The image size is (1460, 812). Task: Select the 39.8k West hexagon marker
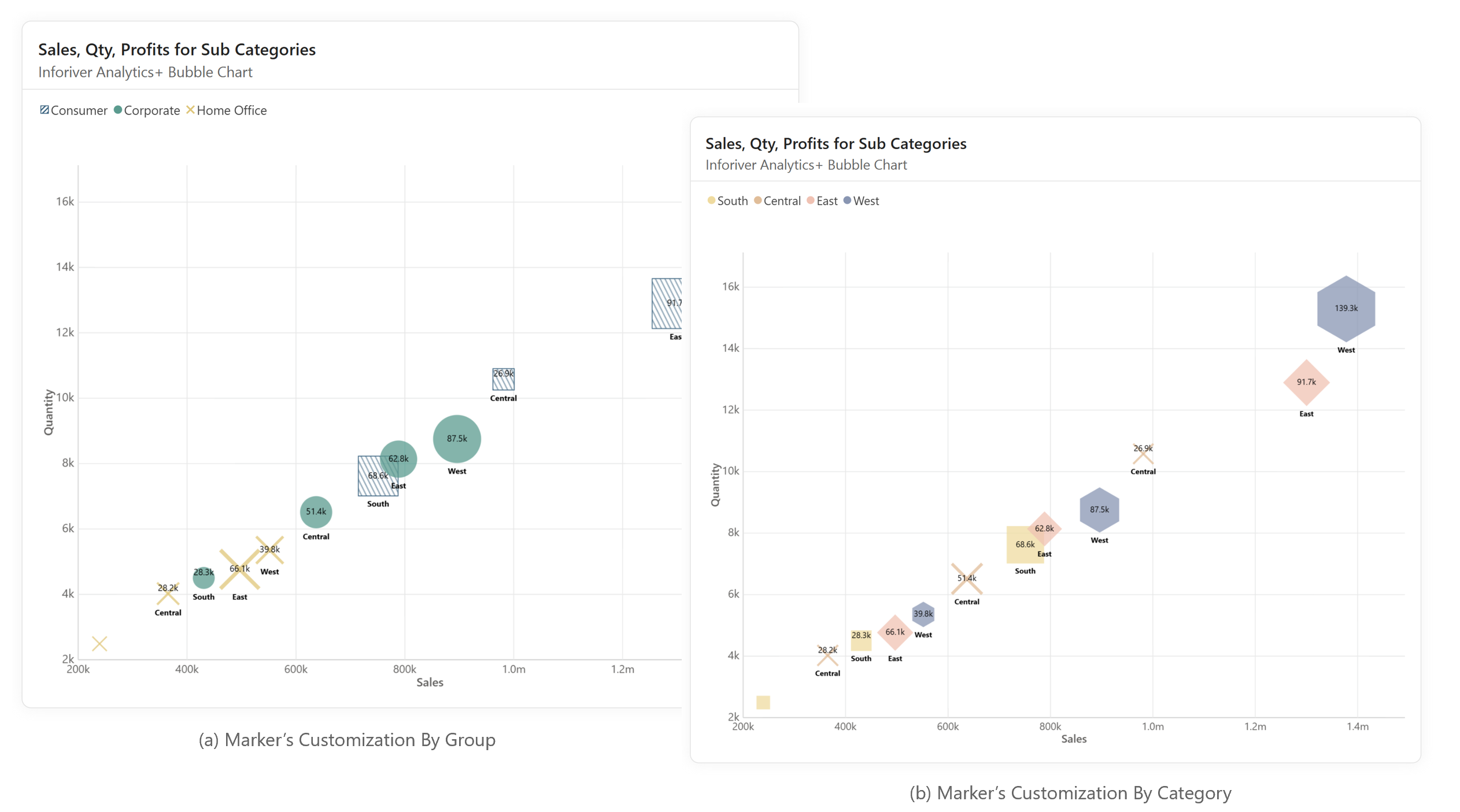(923, 614)
